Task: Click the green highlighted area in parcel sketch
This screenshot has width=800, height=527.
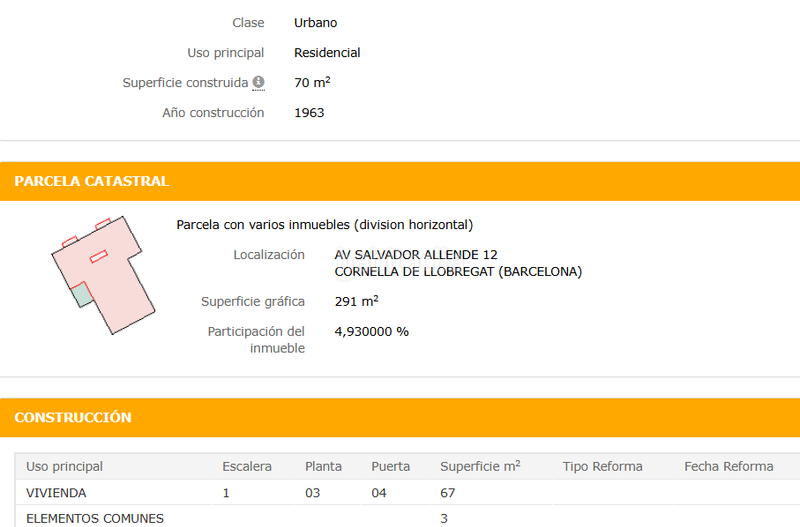Action: 82,295
